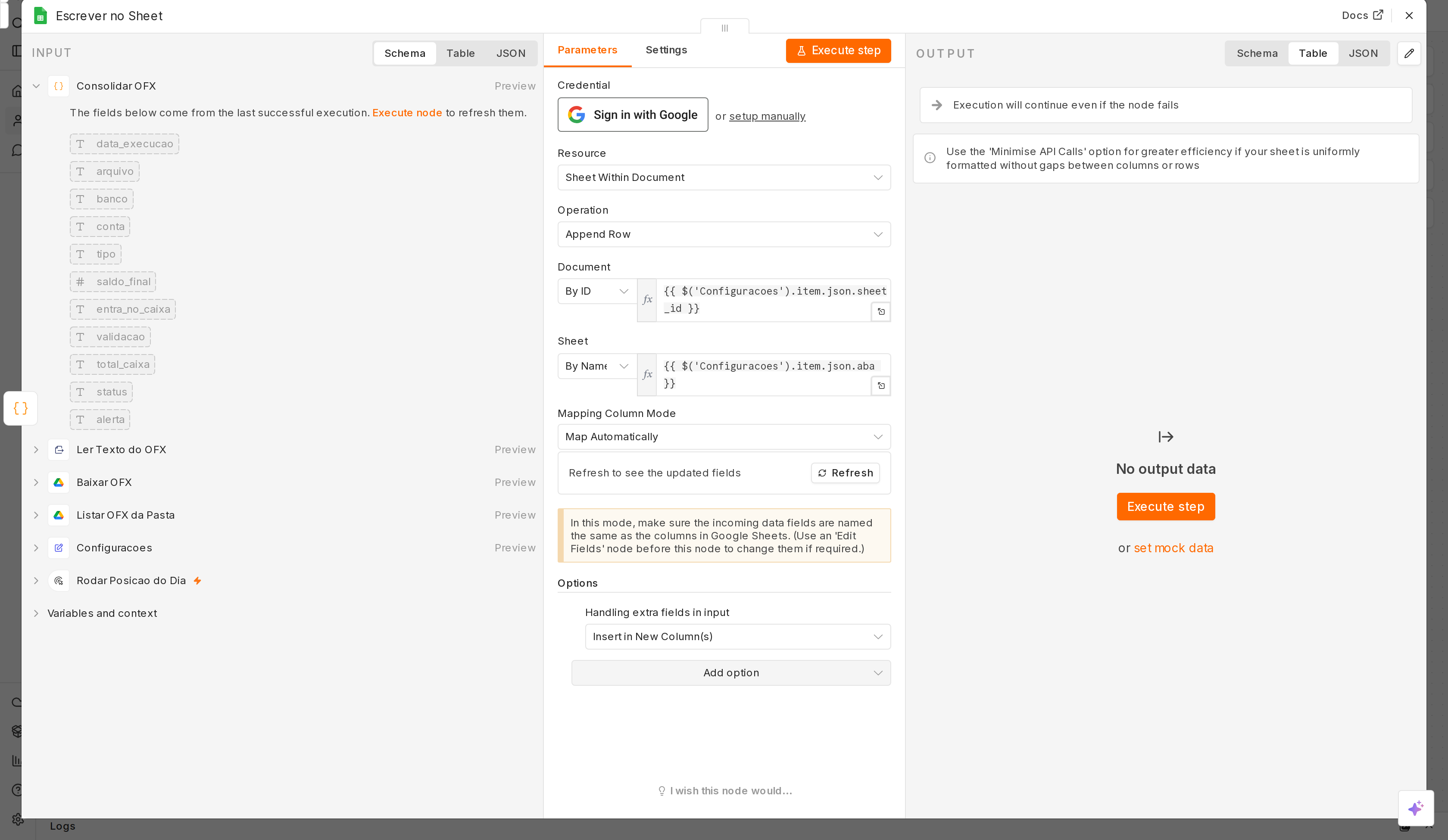
Task: Click the AI assistant sparkle icon
Action: point(1416,808)
